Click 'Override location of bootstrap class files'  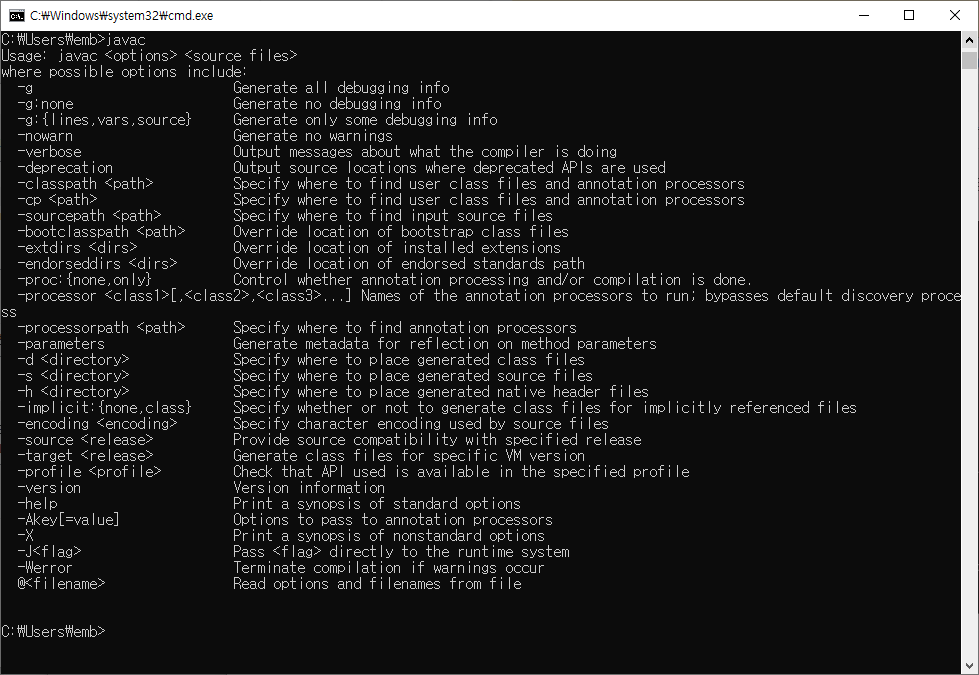coord(401,232)
